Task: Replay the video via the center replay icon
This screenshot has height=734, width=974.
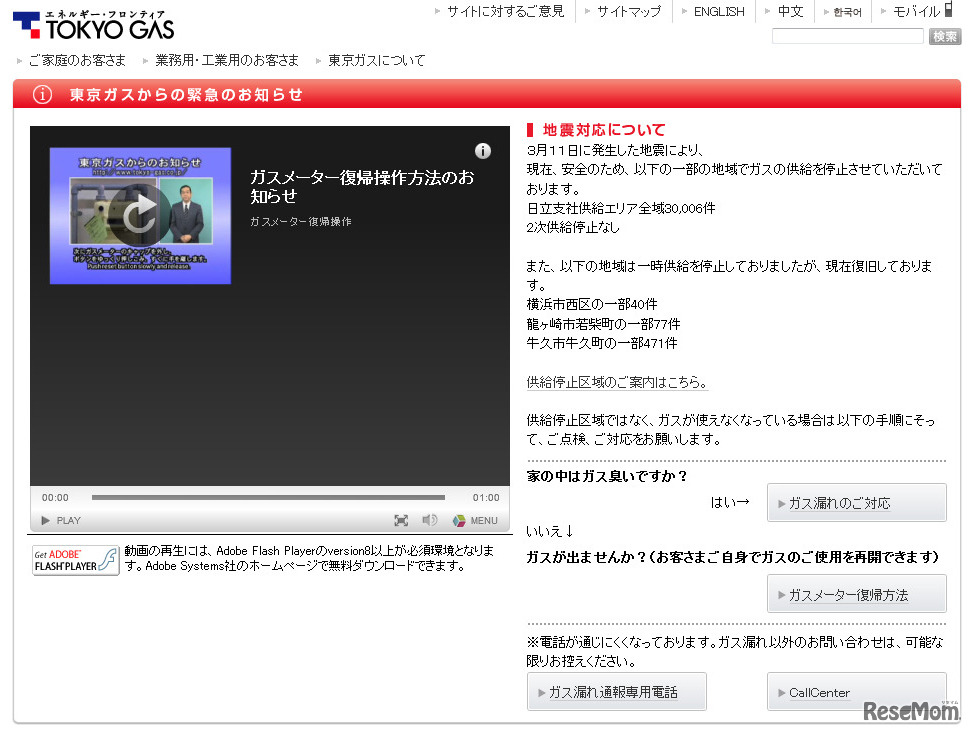Action: 140,215
